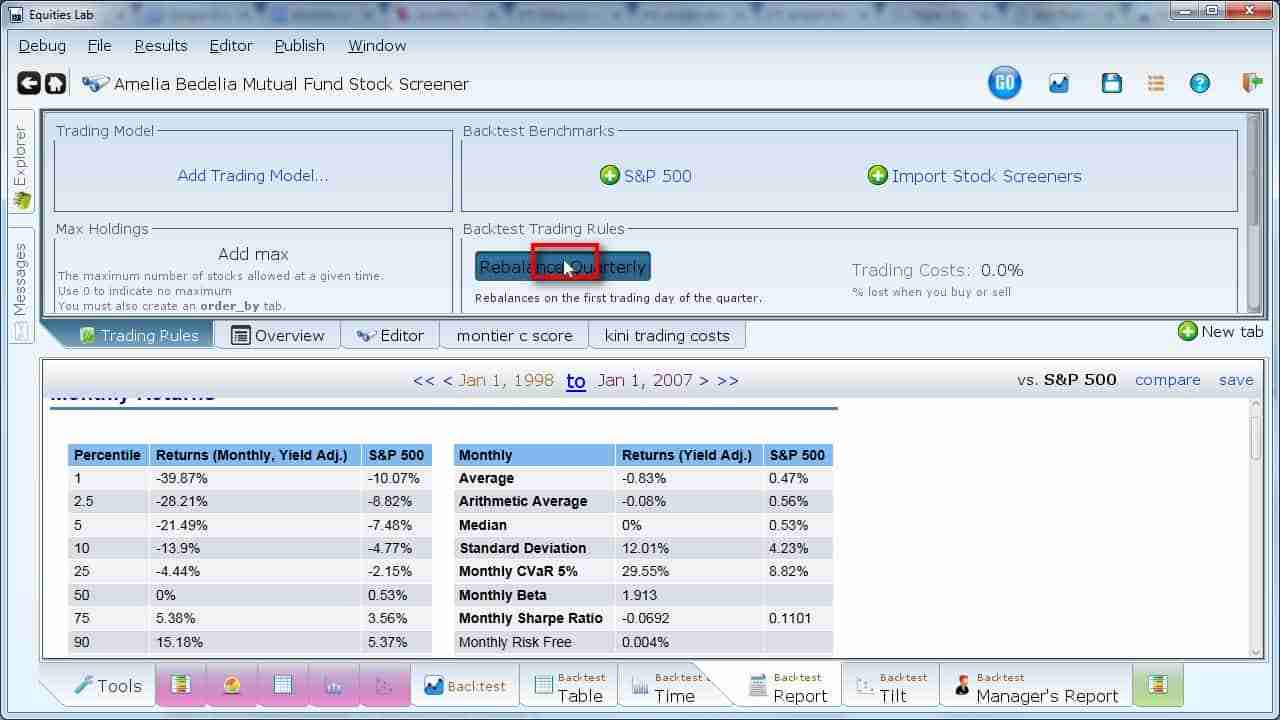Open the File menu

(99, 46)
